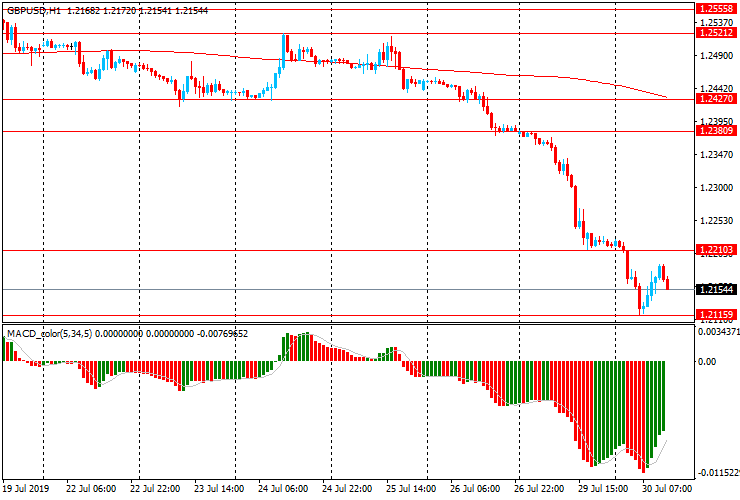This screenshot has width=740, height=500.
Task: Click the 19 Jul 2019 date label
Action: (25, 488)
